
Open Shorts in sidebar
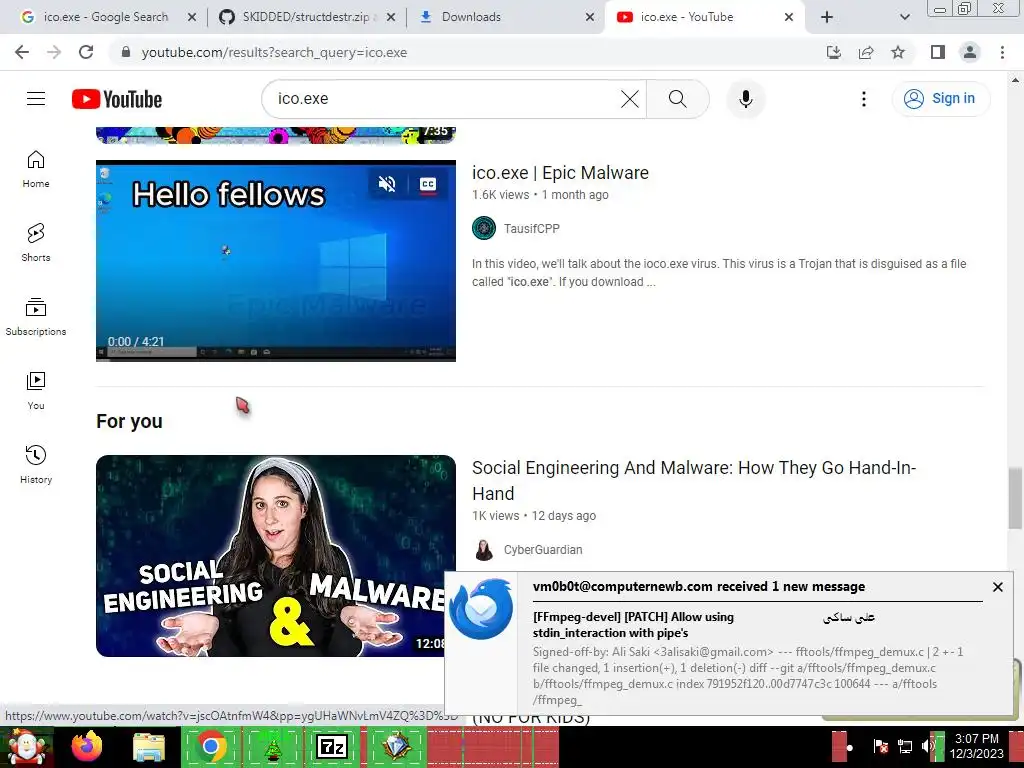[36, 243]
